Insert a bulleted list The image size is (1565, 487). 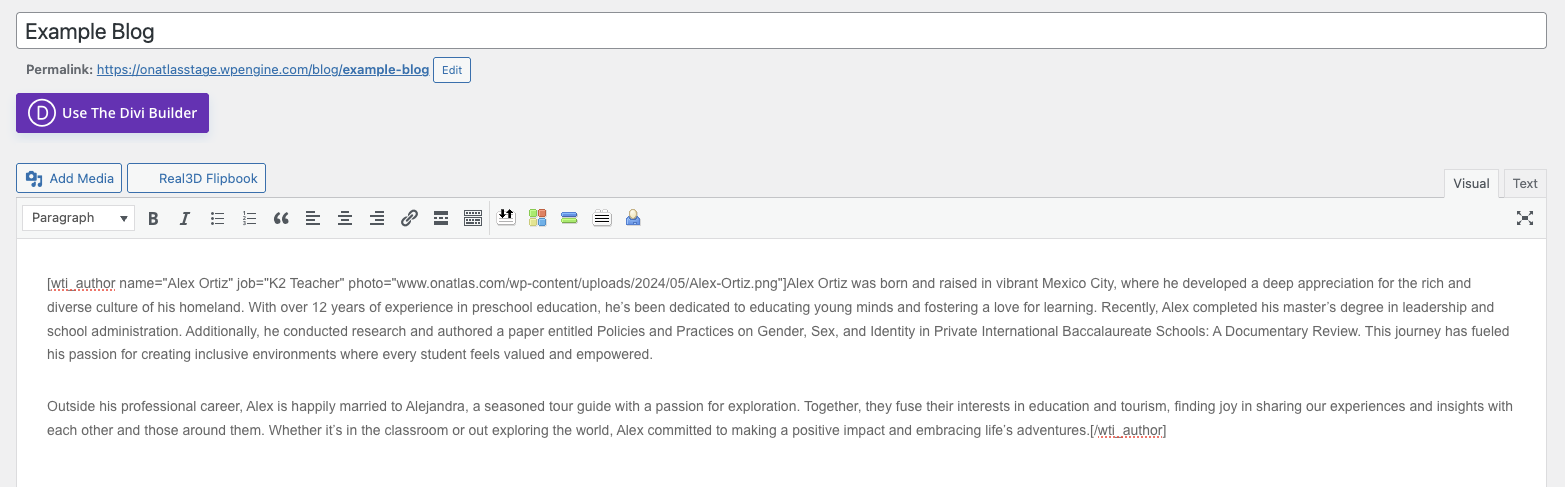pyautogui.click(x=217, y=218)
